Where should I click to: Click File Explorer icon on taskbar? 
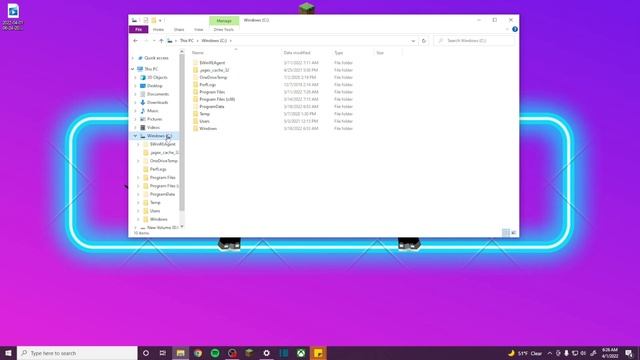(x=180, y=353)
